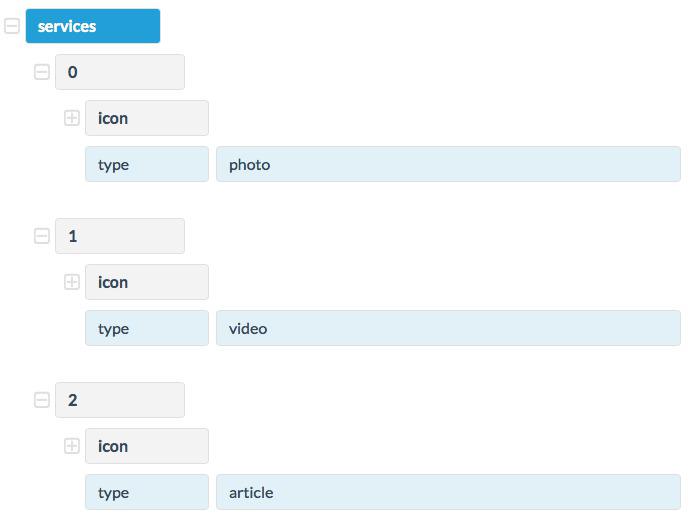The image size is (690, 523).
Task: Click the index 1 key field
Action: click(120, 236)
